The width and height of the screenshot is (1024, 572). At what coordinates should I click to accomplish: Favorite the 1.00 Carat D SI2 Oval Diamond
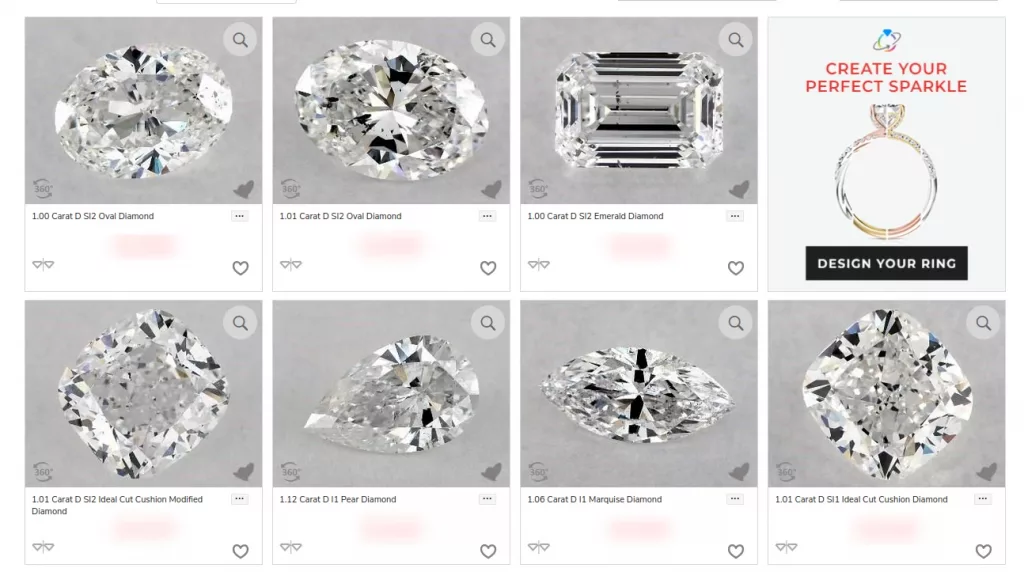click(240, 268)
